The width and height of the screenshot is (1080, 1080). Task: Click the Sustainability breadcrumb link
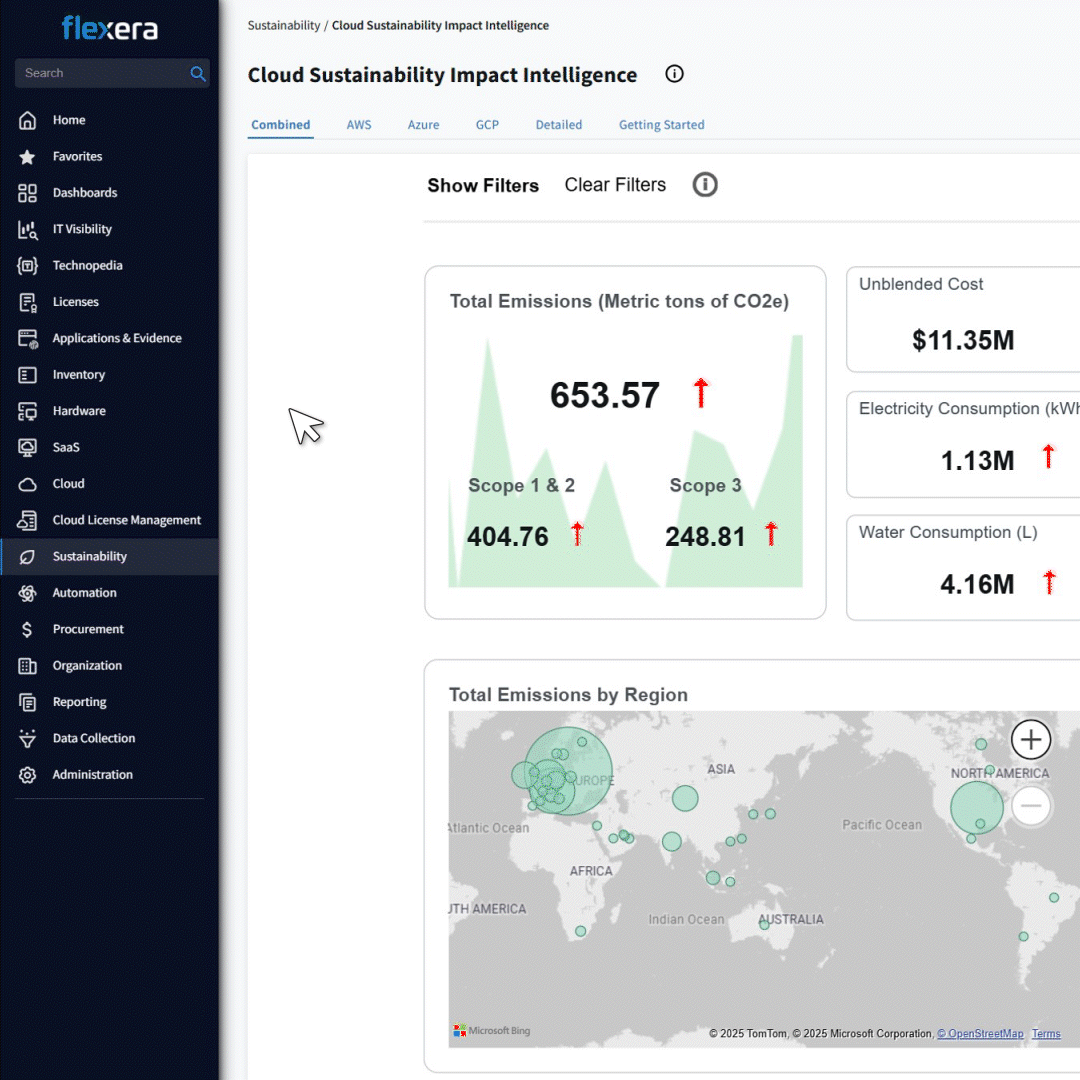coord(284,25)
